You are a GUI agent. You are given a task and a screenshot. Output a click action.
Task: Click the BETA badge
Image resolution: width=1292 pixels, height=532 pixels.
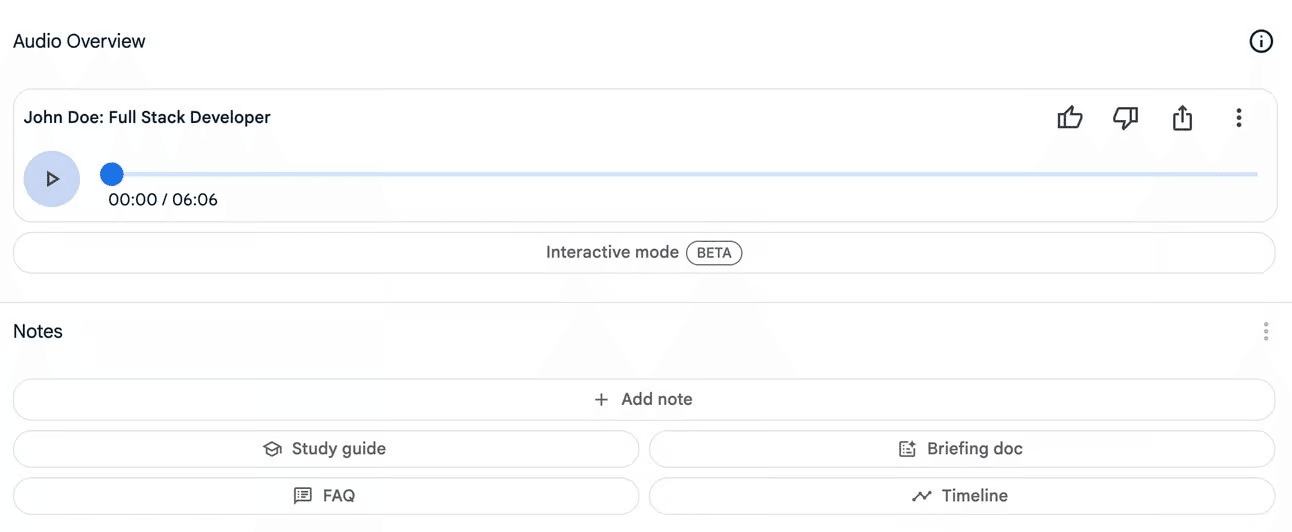(x=714, y=253)
